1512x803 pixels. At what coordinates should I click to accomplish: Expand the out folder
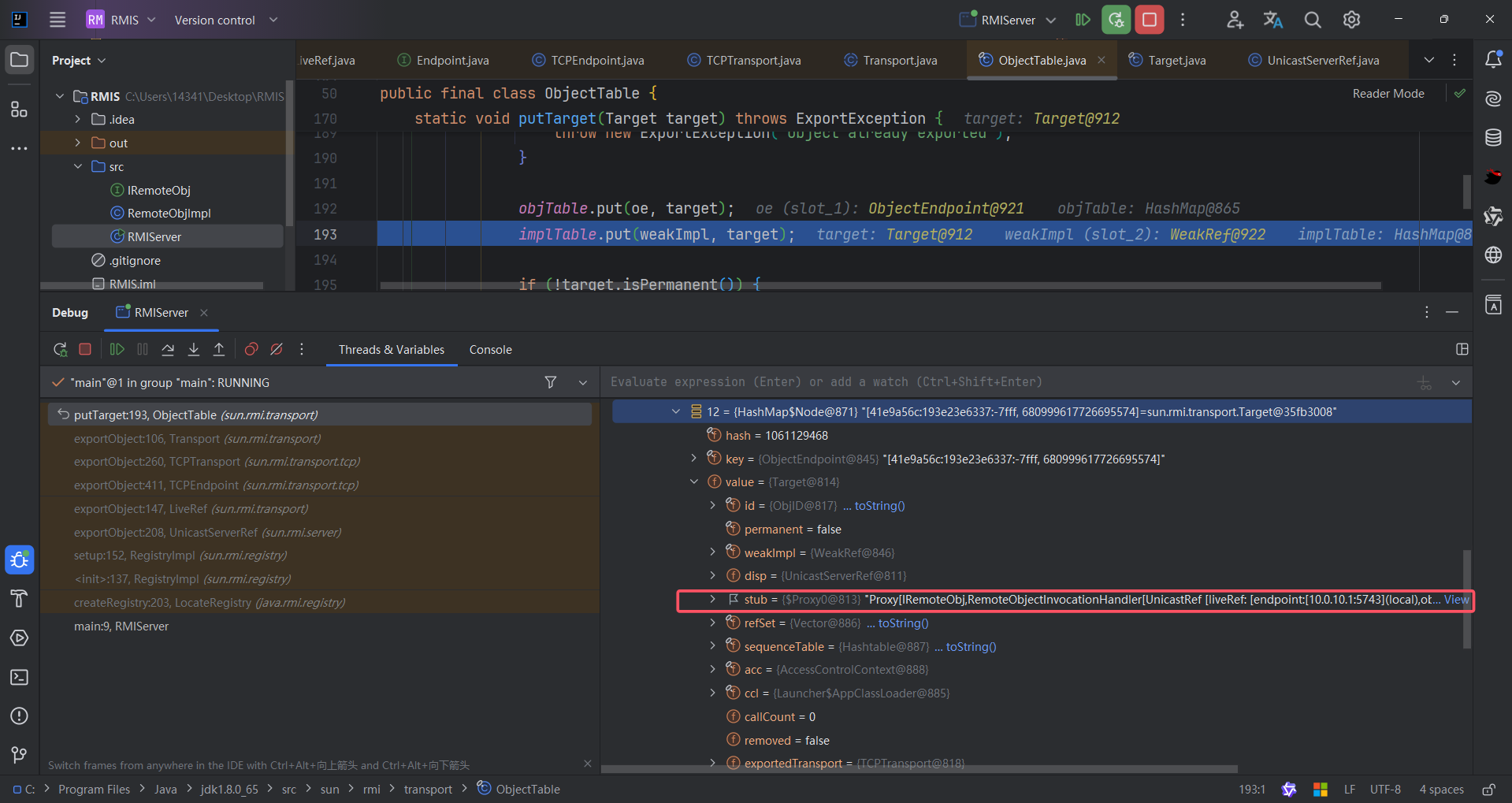tap(77, 143)
